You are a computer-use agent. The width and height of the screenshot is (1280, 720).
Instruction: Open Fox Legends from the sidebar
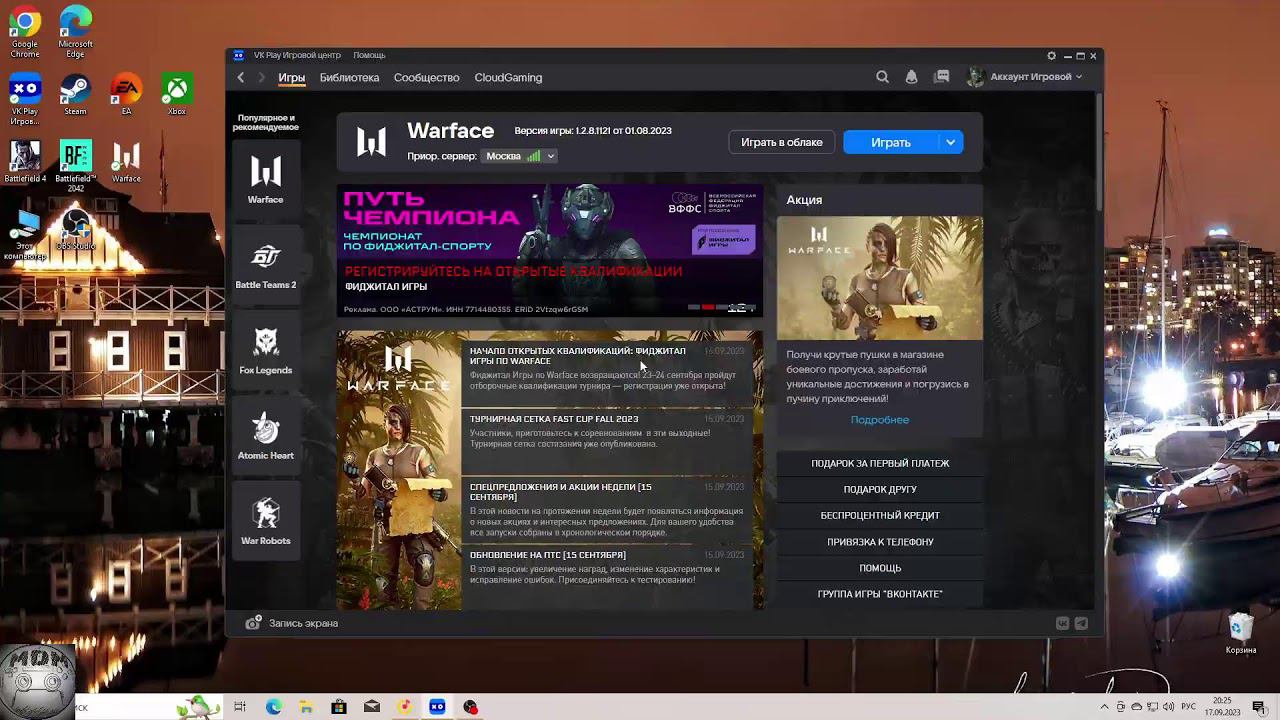click(x=265, y=350)
